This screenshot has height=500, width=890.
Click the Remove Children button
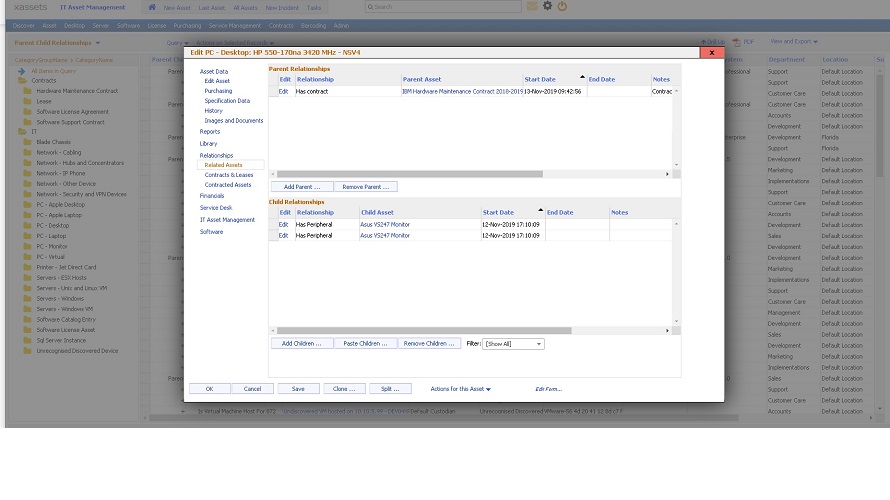pyautogui.click(x=429, y=344)
